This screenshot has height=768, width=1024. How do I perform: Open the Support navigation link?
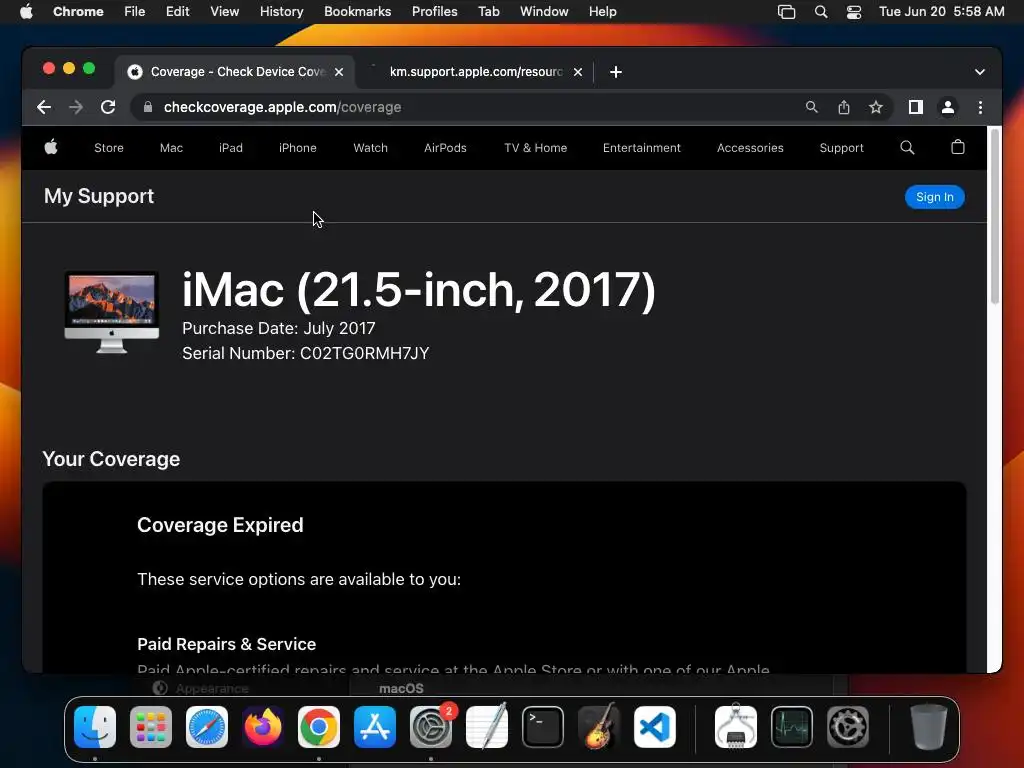tap(841, 148)
